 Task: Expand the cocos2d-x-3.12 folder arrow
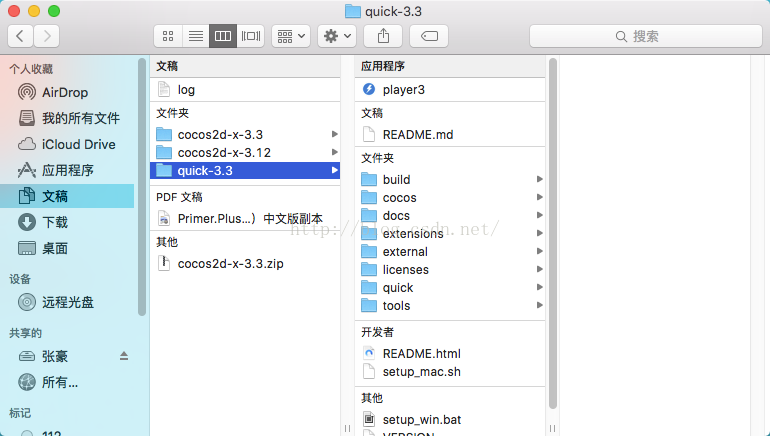click(334, 152)
